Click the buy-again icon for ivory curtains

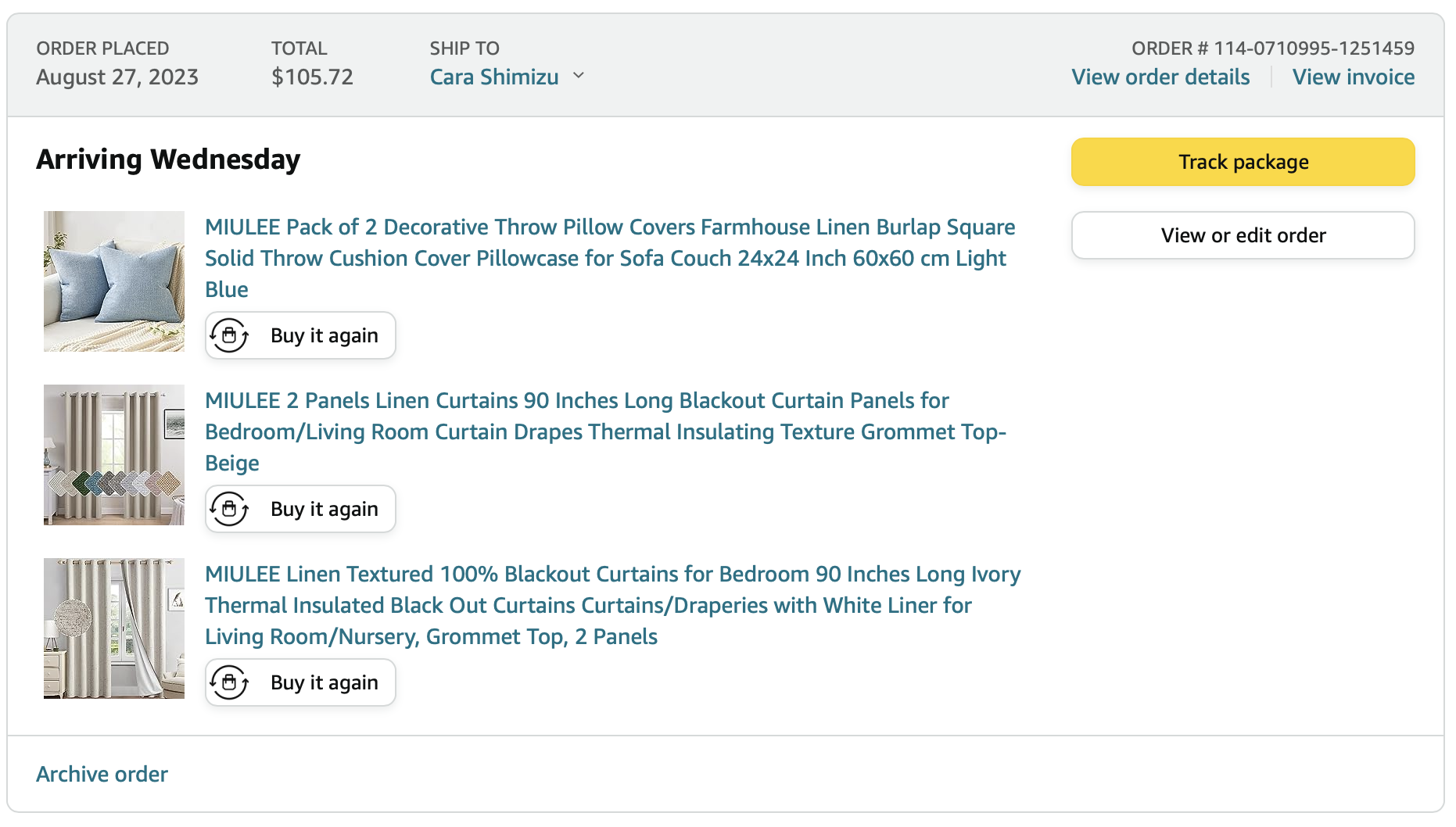pyautogui.click(x=229, y=682)
